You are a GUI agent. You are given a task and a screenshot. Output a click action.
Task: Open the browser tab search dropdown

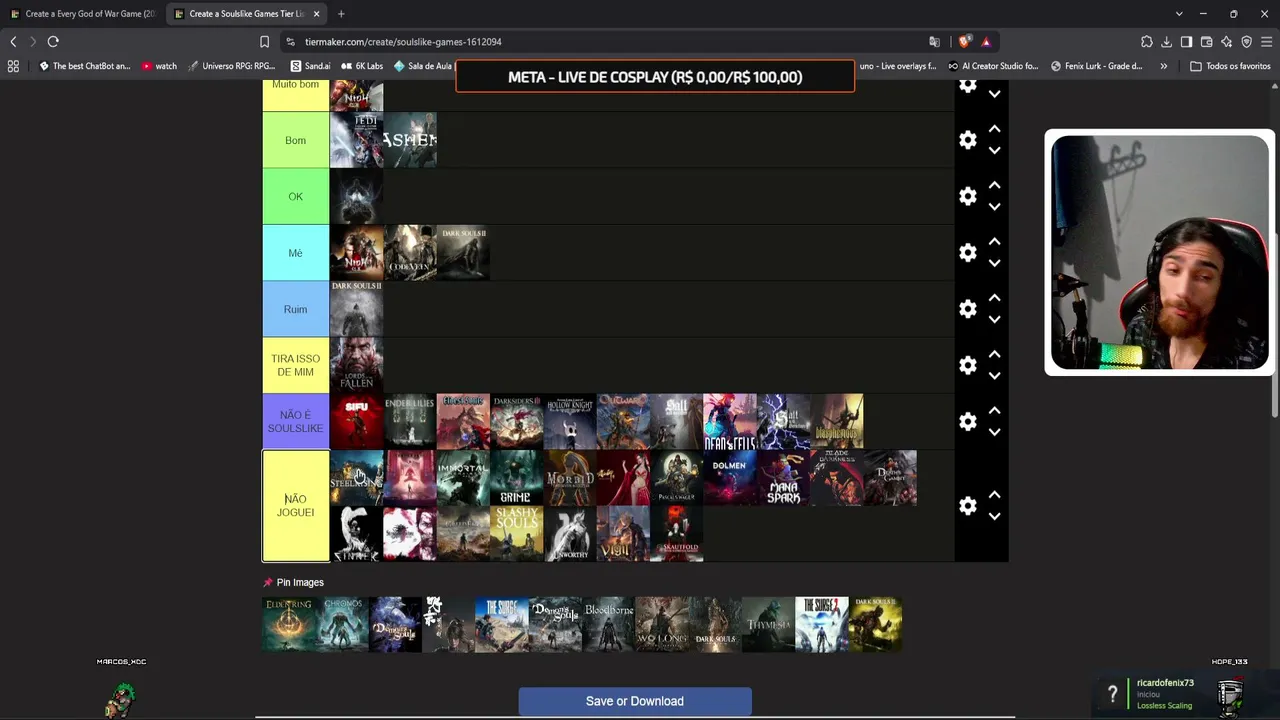(1179, 14)
